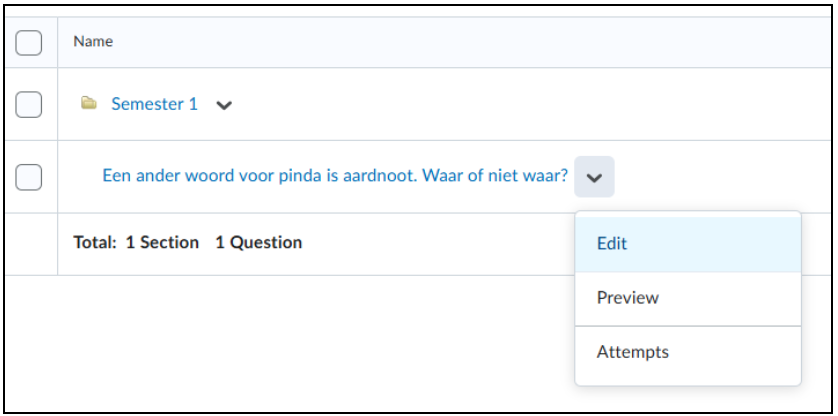Select the checkbox for the pinda question
This screenshot has height=416, width=838.
click(x=28, y=177)
